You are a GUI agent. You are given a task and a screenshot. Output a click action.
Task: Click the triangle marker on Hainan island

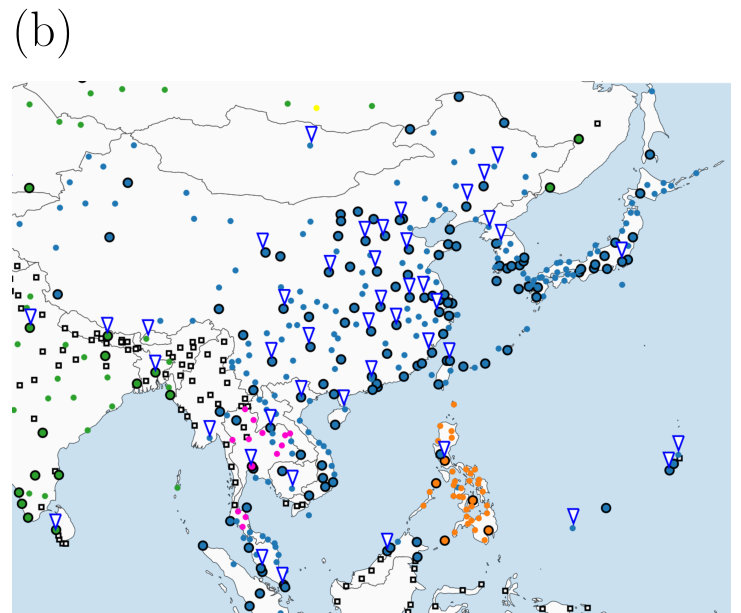[x=344, y=397]
